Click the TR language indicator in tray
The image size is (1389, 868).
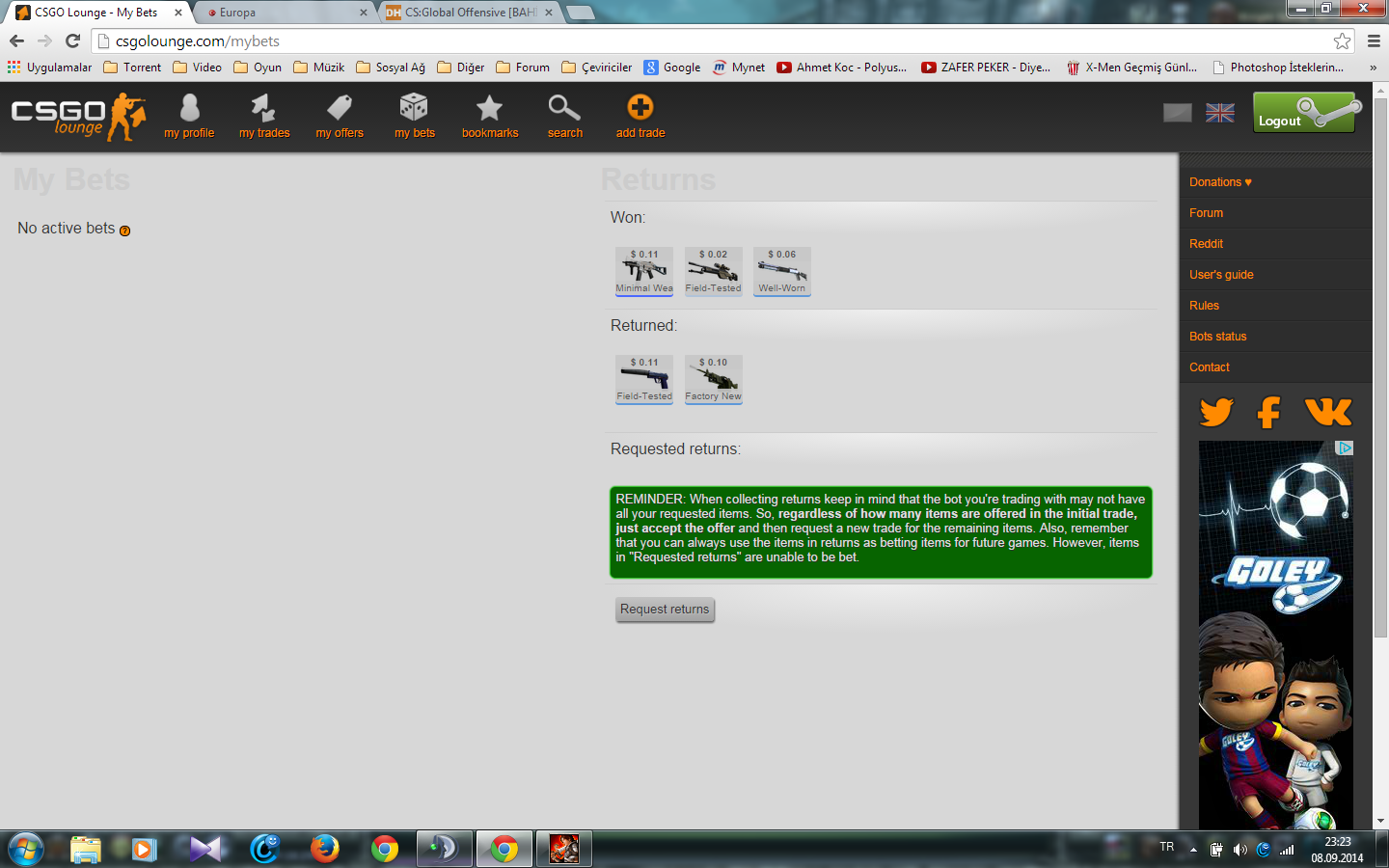point(1167,847)
